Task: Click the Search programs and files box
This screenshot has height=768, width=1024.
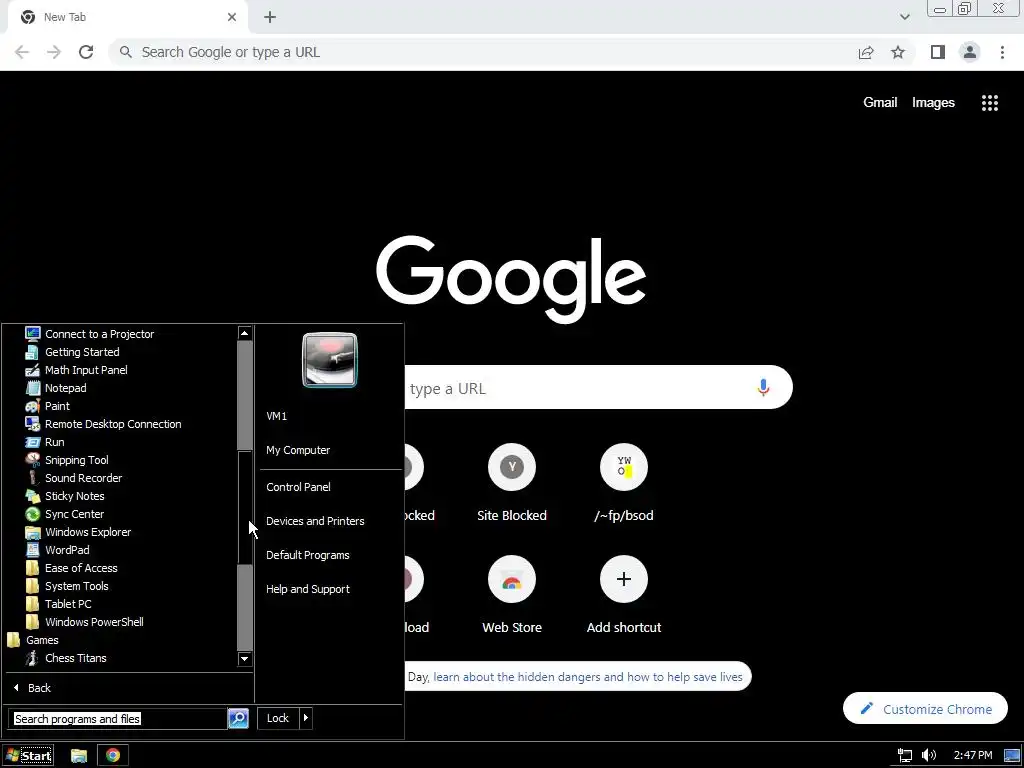Action: [x=118, y=719]
